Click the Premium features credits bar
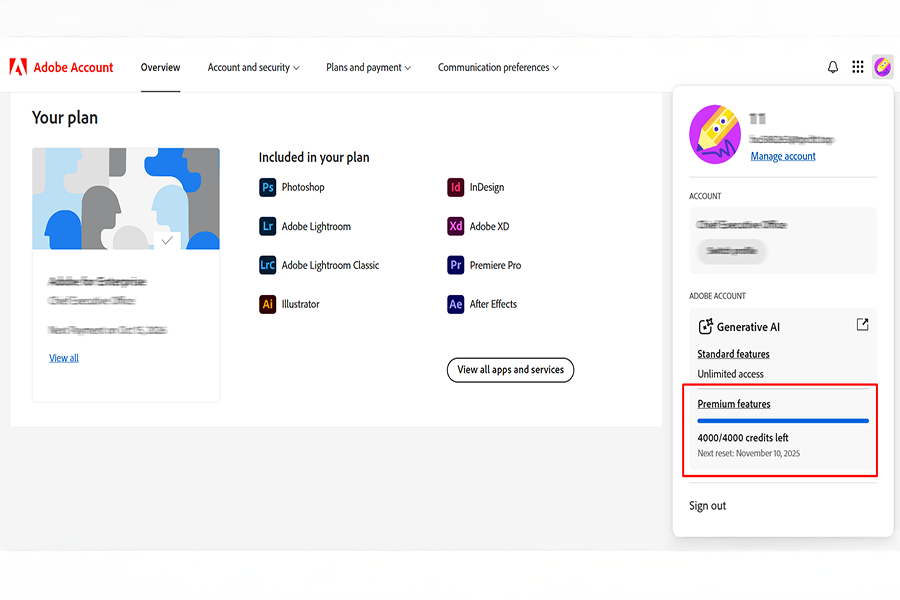Viewport: 900px width, 600px height. coord(783,421)
